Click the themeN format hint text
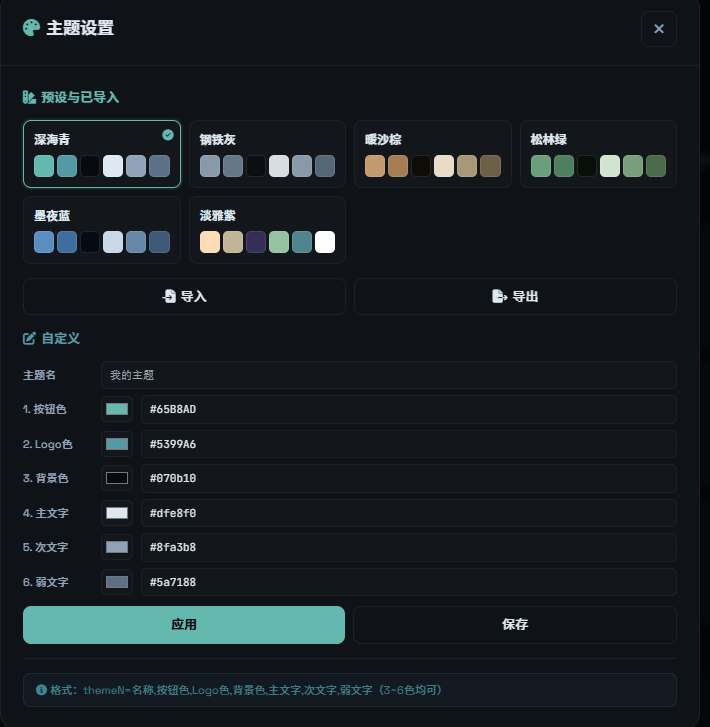 (246, 690)
